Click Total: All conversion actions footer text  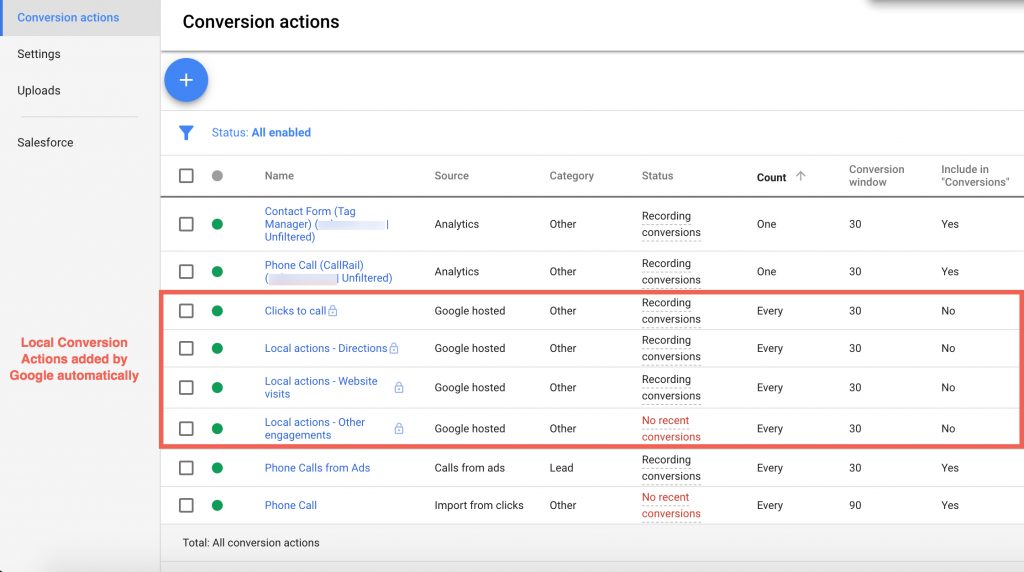[251, 543]
